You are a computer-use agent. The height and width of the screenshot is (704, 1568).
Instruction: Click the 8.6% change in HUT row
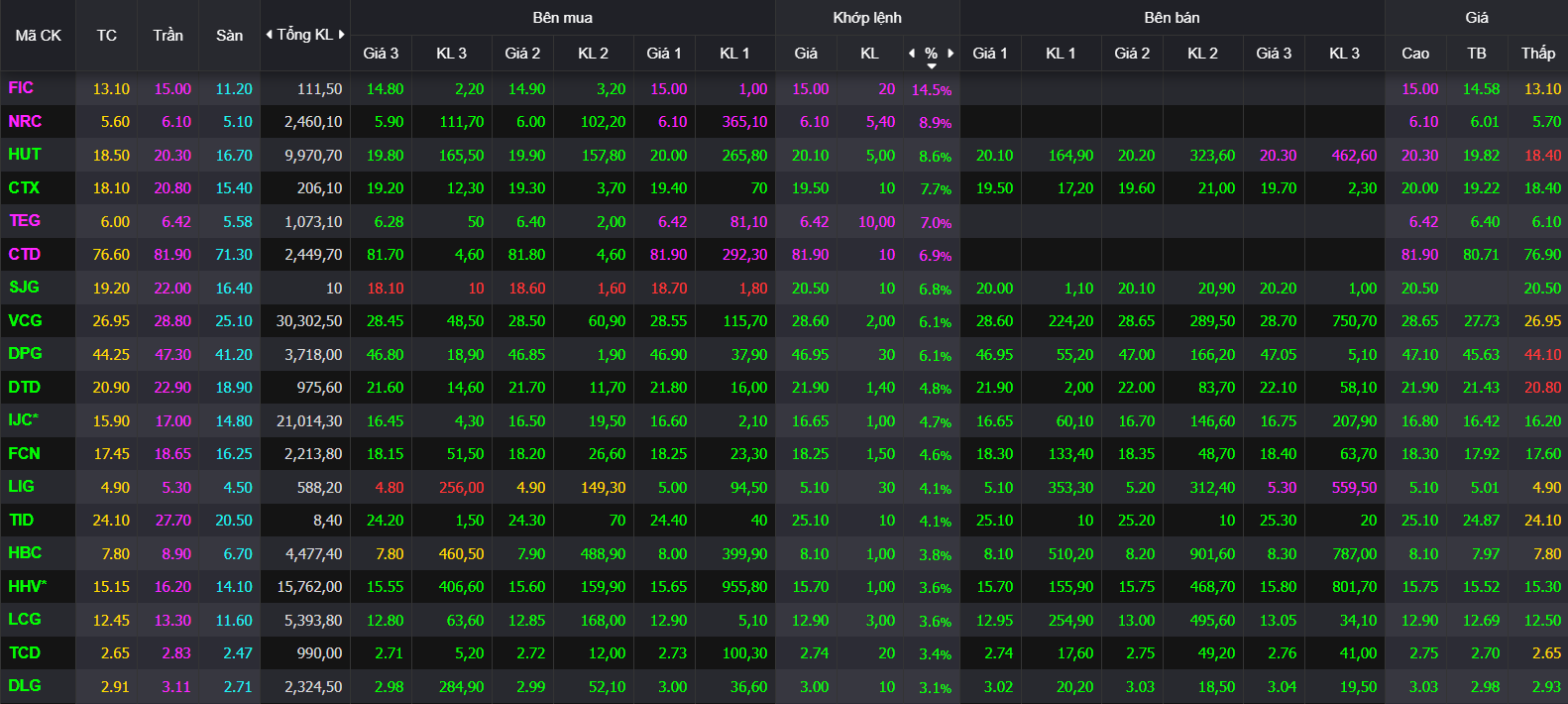tap(935, 157)
